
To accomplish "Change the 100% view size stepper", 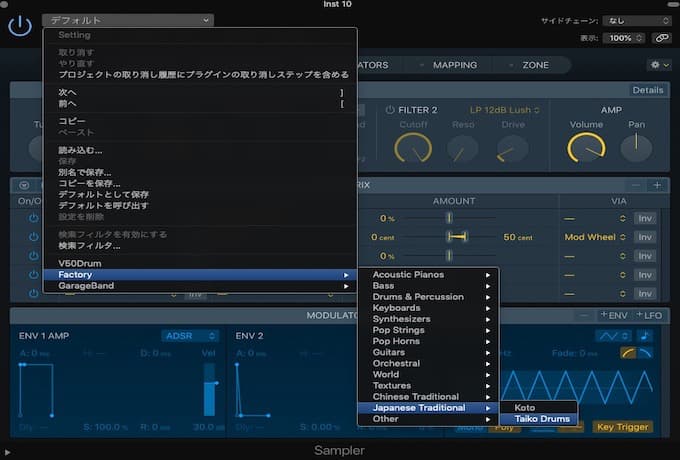I will tap(625, 38).
